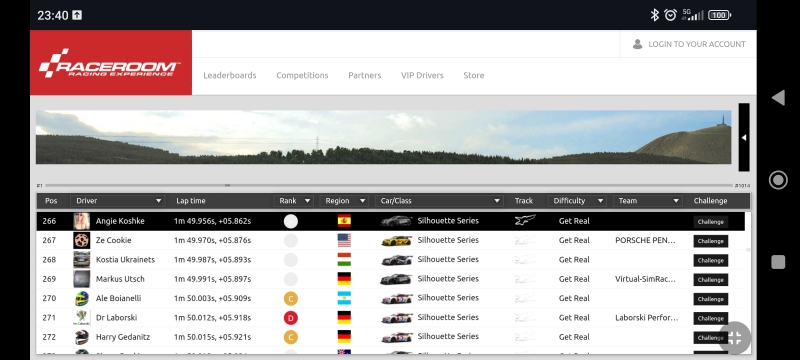This screenshot has height=360, width=800.
Task: Challenge Kostia Ukrainets's lap time
Action: tap(710, 261)
